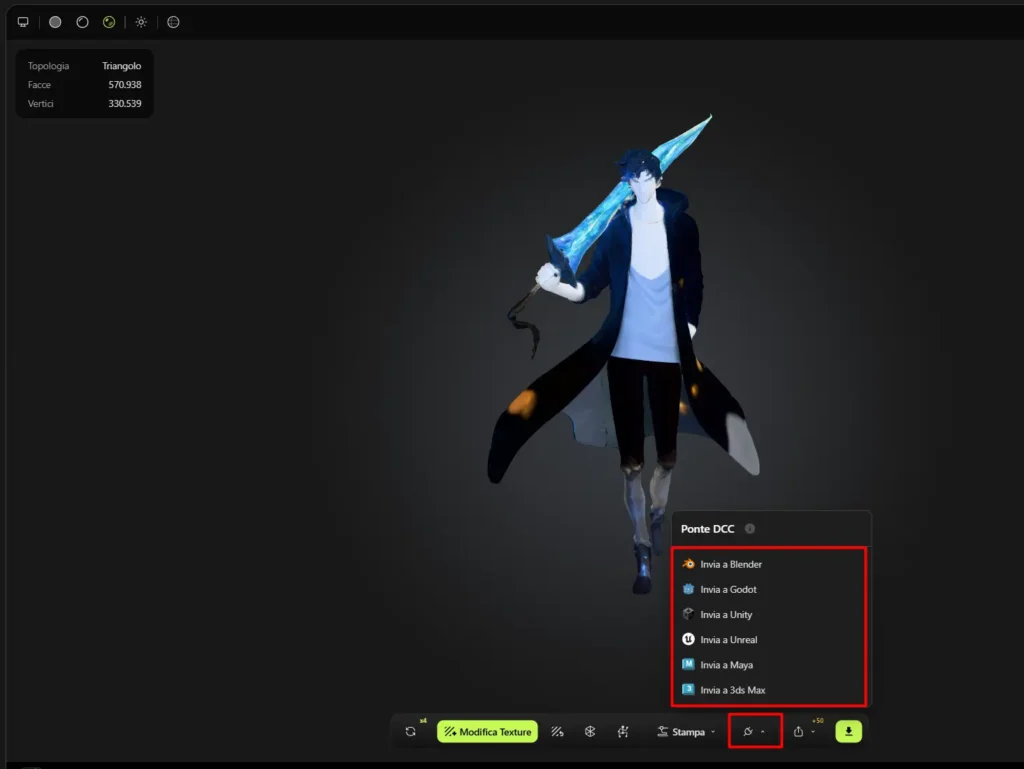The height and width of the screenshot is (769, 1024).
Task: Click the DCC bridge plug icon
Action: pyautogui.click(x=748, y=731)
